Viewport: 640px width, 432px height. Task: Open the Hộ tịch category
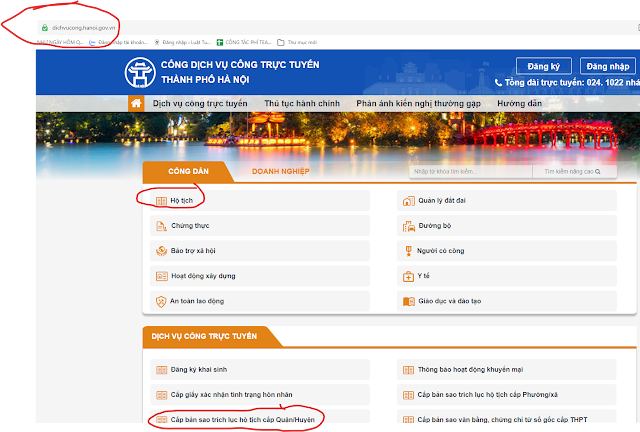tap(181, 201)
